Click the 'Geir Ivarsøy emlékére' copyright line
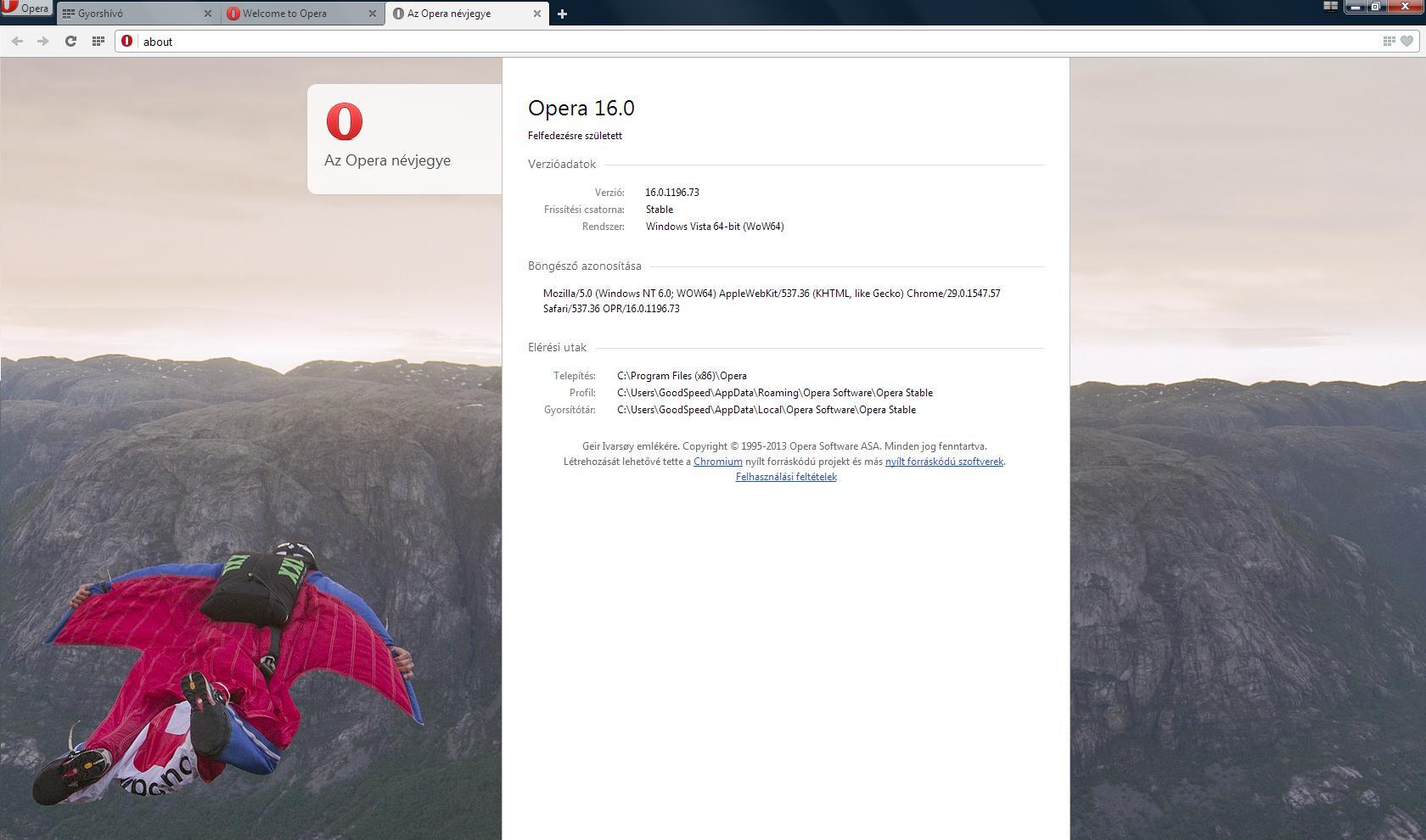1426x840 pixels. click(x=784, y=446)
